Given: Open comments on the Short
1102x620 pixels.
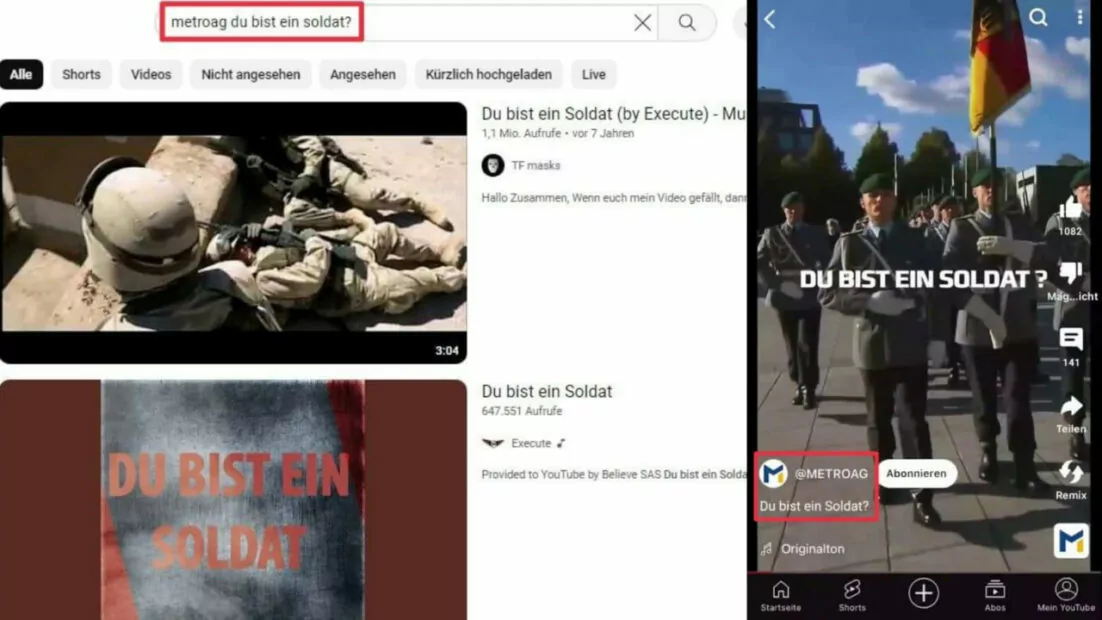Looking at the screenshot, I should 1070,340.
